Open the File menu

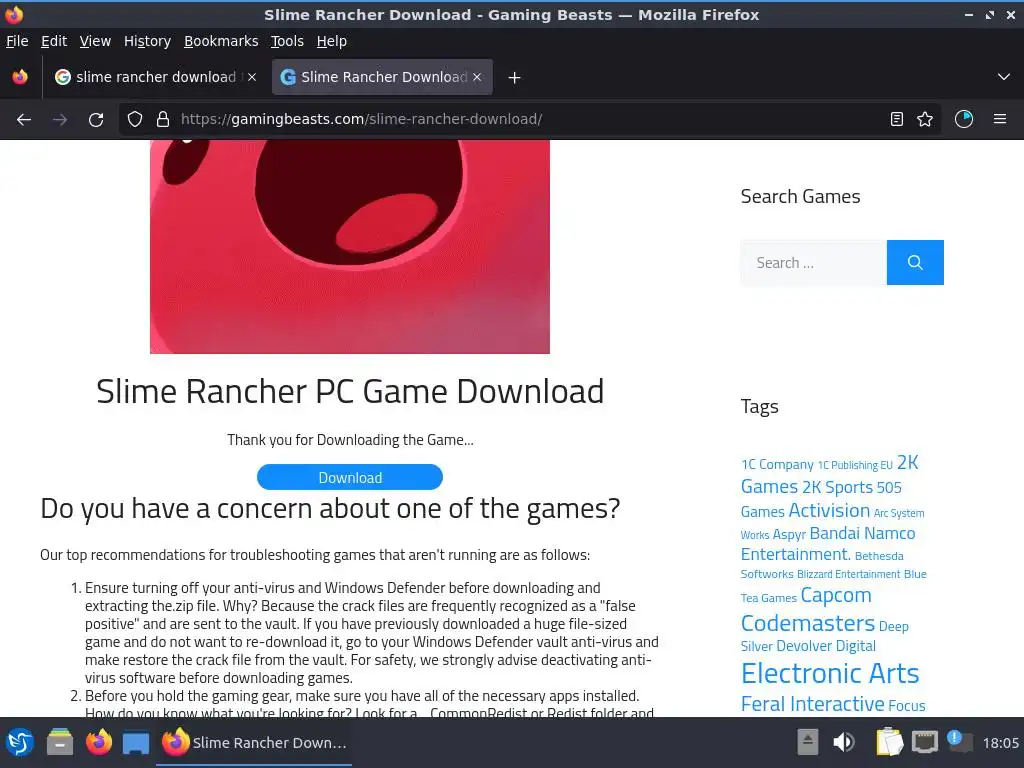click(17, 41)
